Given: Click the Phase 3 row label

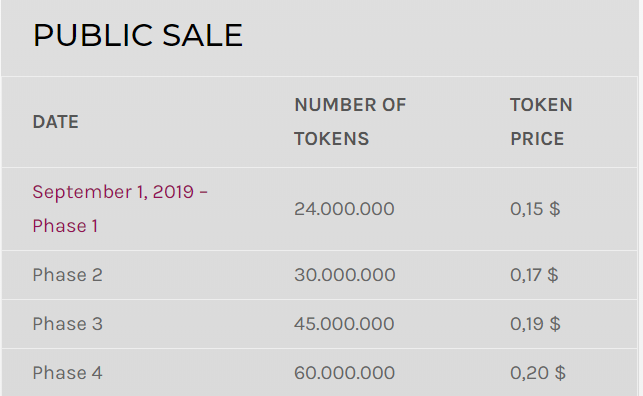Looking at the screenshot, I should coord(67,324).
